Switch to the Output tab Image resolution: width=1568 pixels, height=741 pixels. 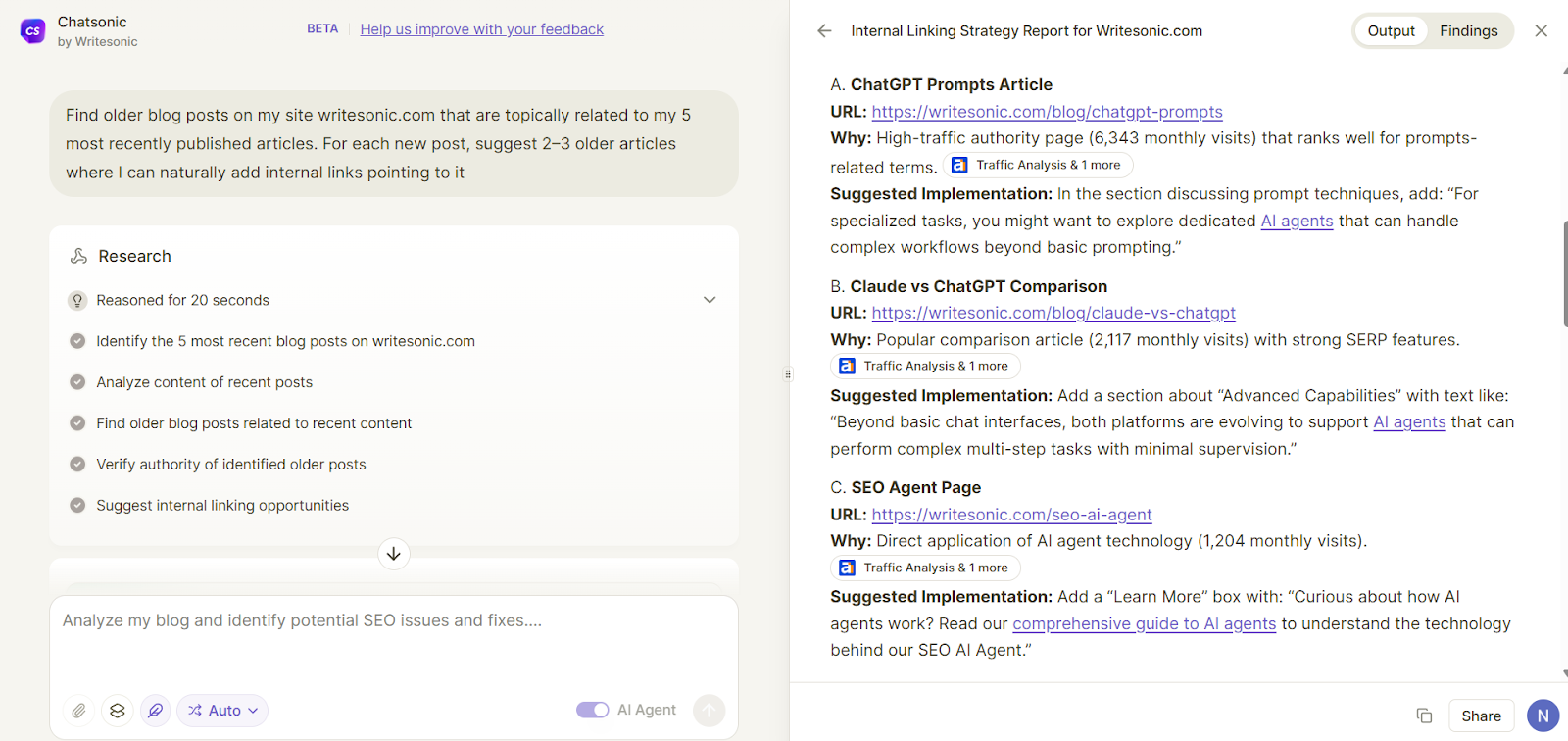(x=1391, y=31)
